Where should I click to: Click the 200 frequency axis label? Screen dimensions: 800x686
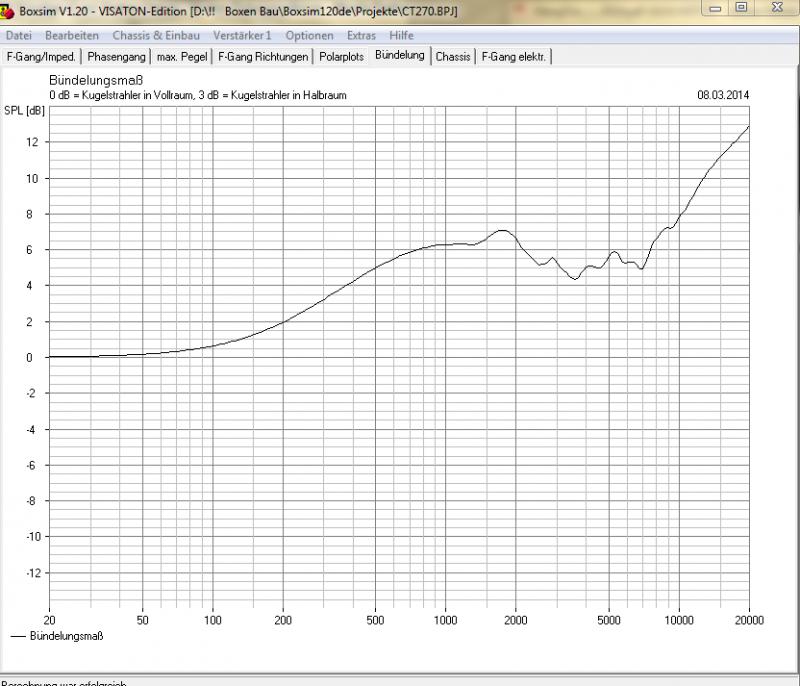[283, 620]
